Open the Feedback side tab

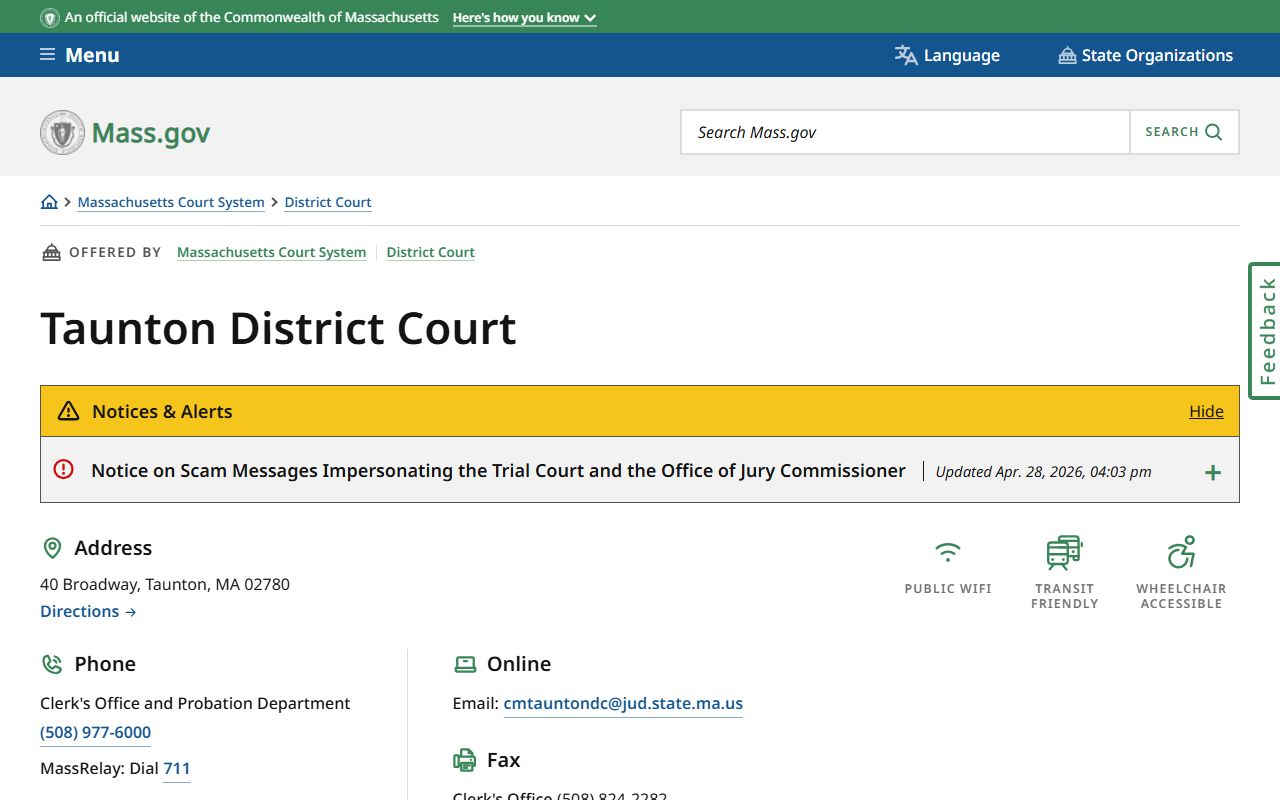tap(1265, 331)
